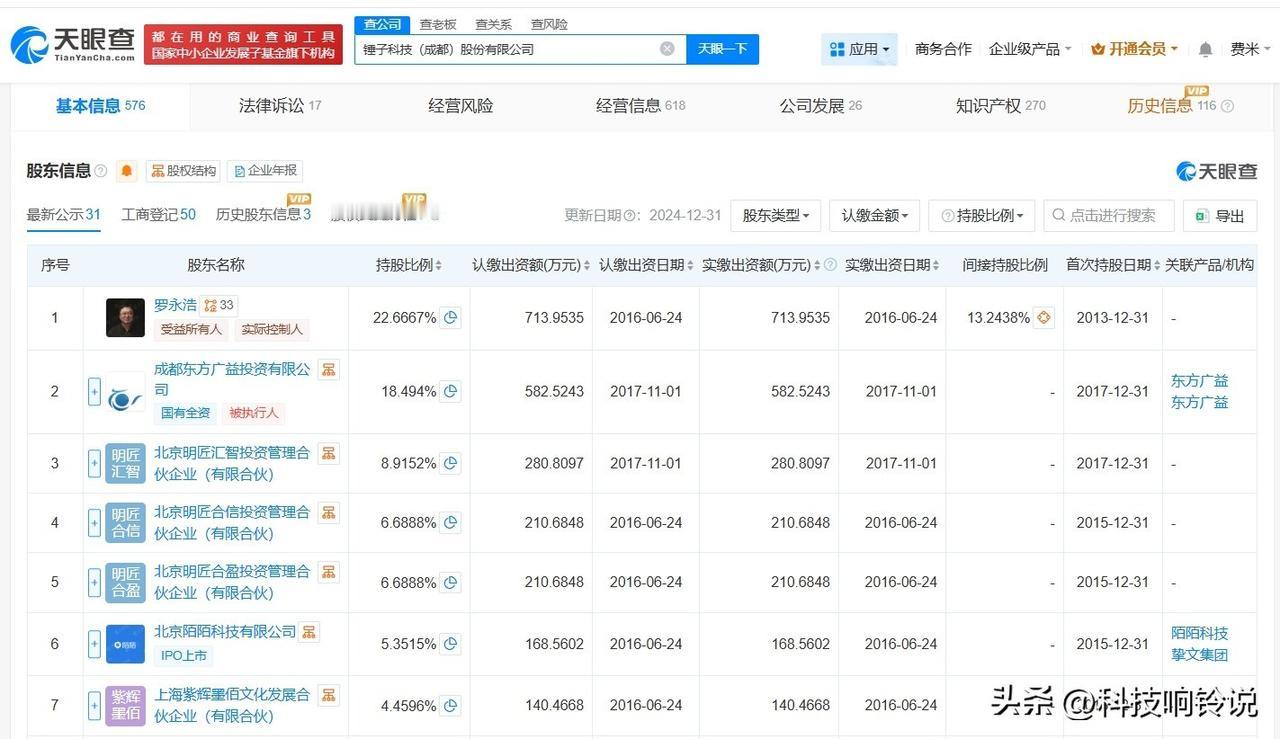Switch to the 公司发展 tab
Viewport: 1280px width, 739px height.
[x=820, y=106]
